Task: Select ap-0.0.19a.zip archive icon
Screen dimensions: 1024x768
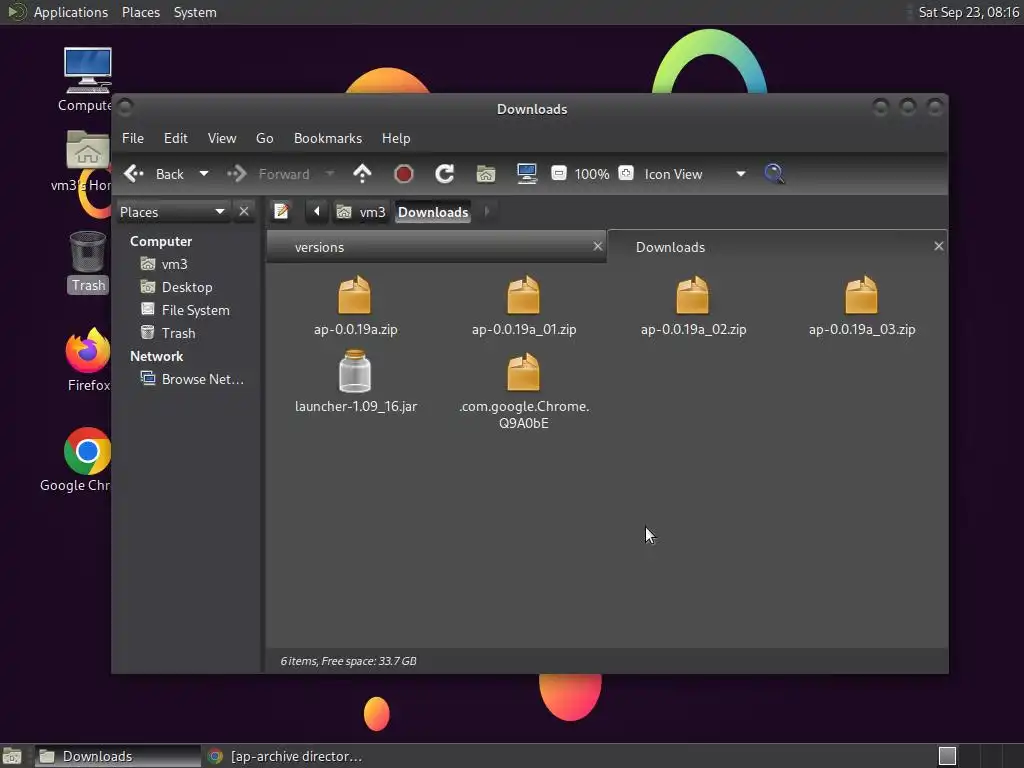Action: click(355, 295)
